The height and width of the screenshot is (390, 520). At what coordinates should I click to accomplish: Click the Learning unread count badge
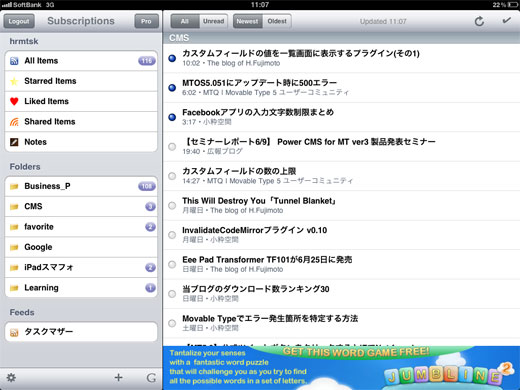pos(150,287)
